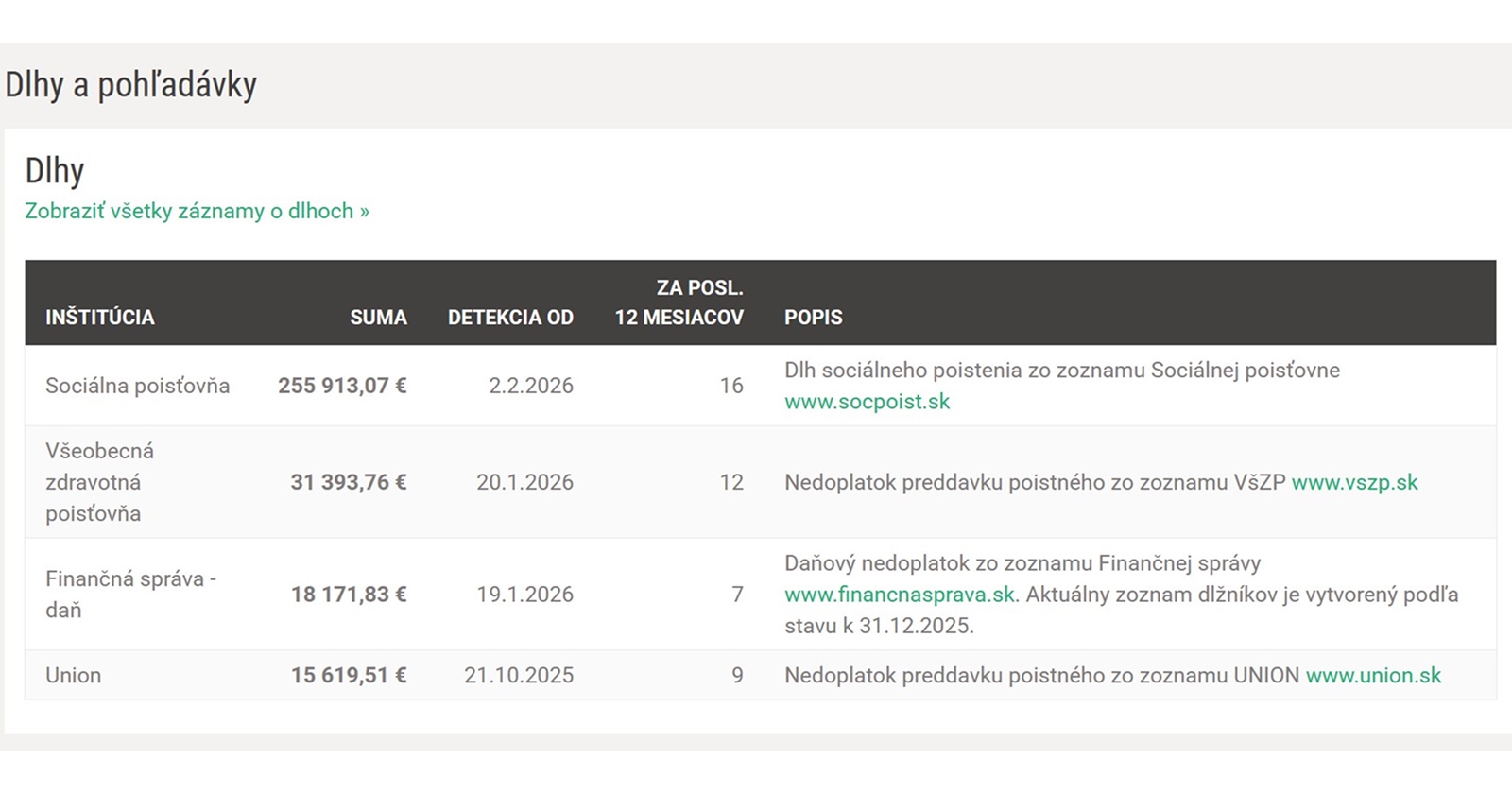1512x794 pixels.
Task: Click the 31 393,76 € amount
Action: click(x=348, y=482)
